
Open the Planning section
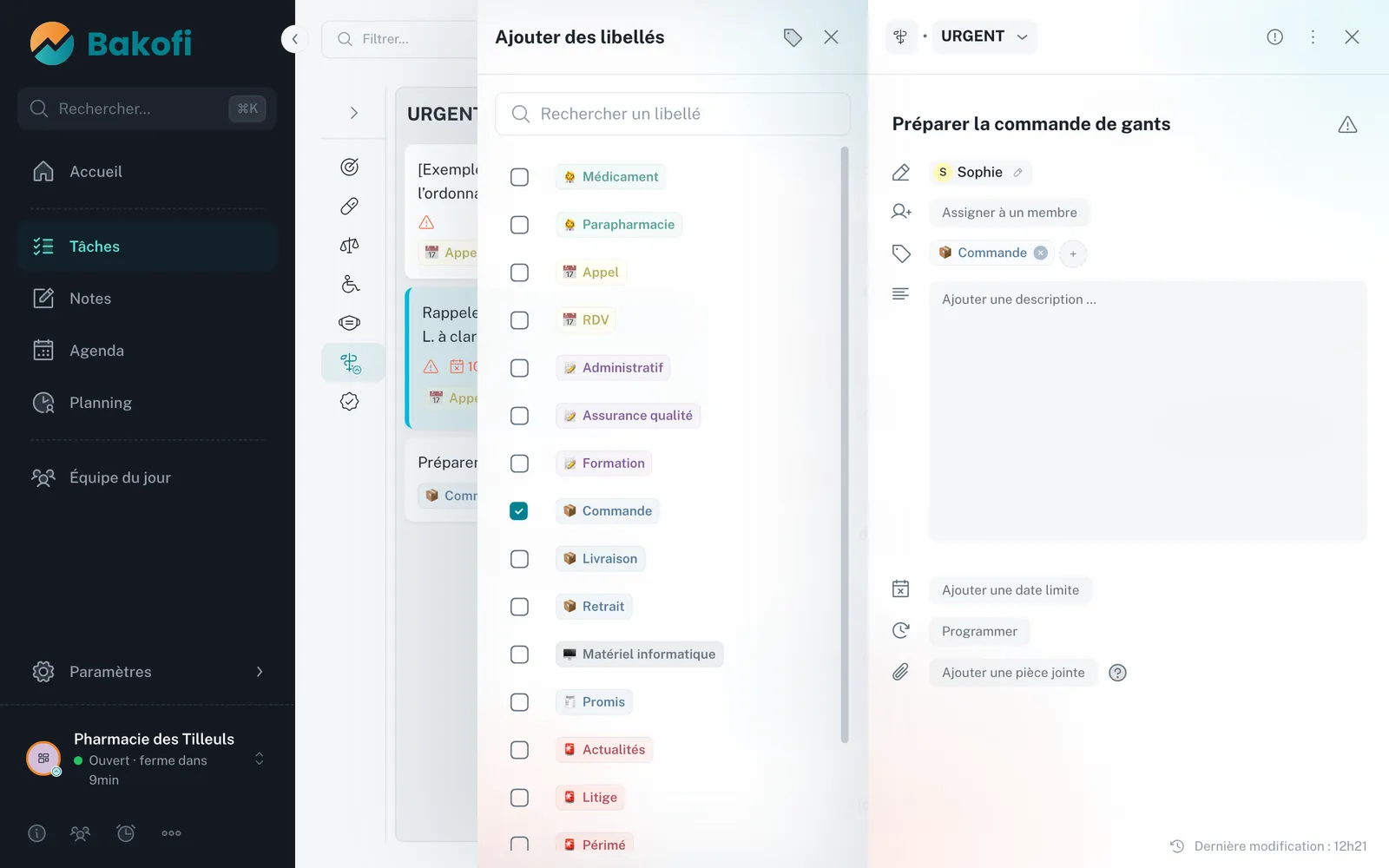pyautogui.click(x=148, y=403)
